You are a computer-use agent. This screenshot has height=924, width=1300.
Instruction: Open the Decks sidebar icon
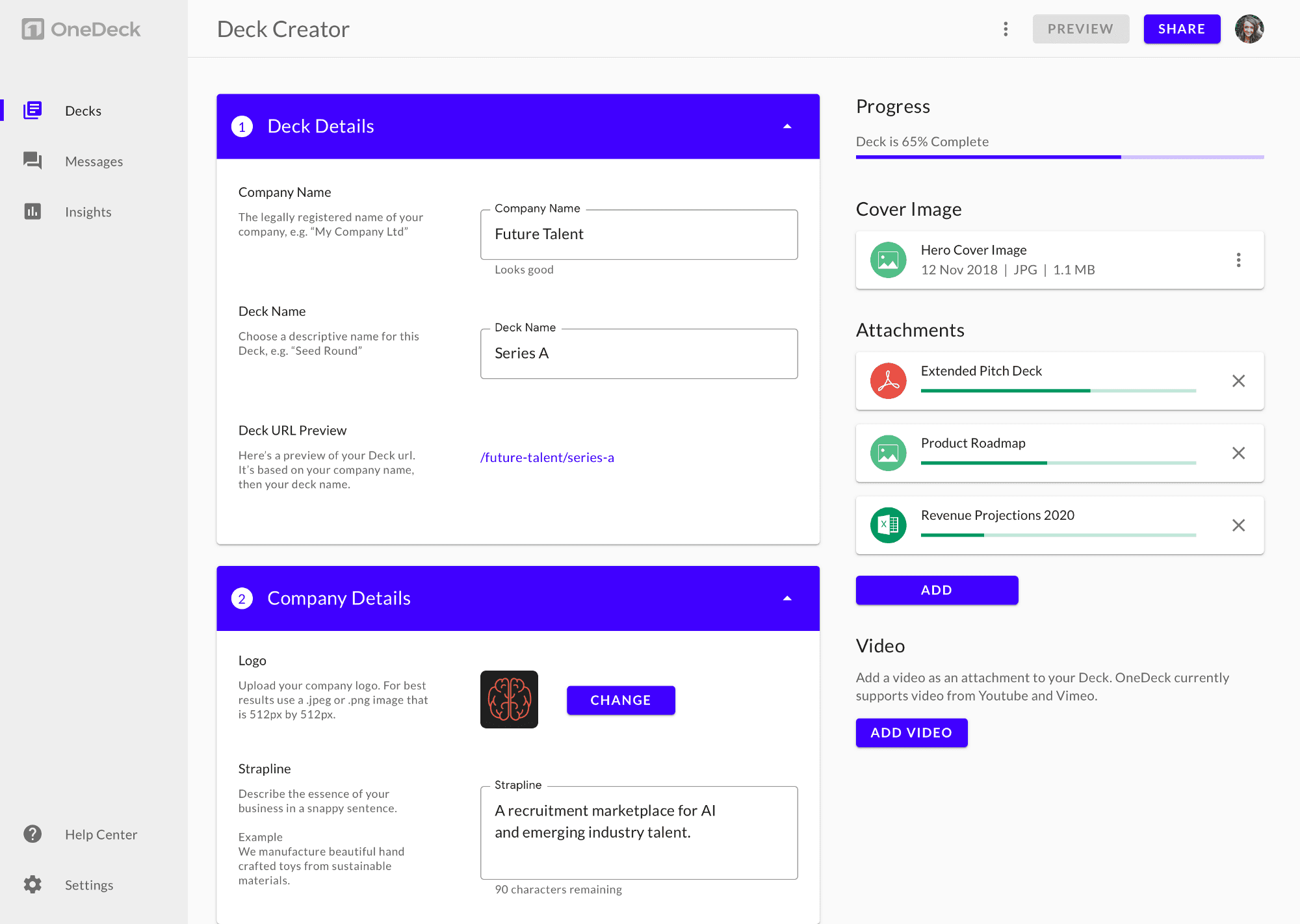(x=32, y=110)
